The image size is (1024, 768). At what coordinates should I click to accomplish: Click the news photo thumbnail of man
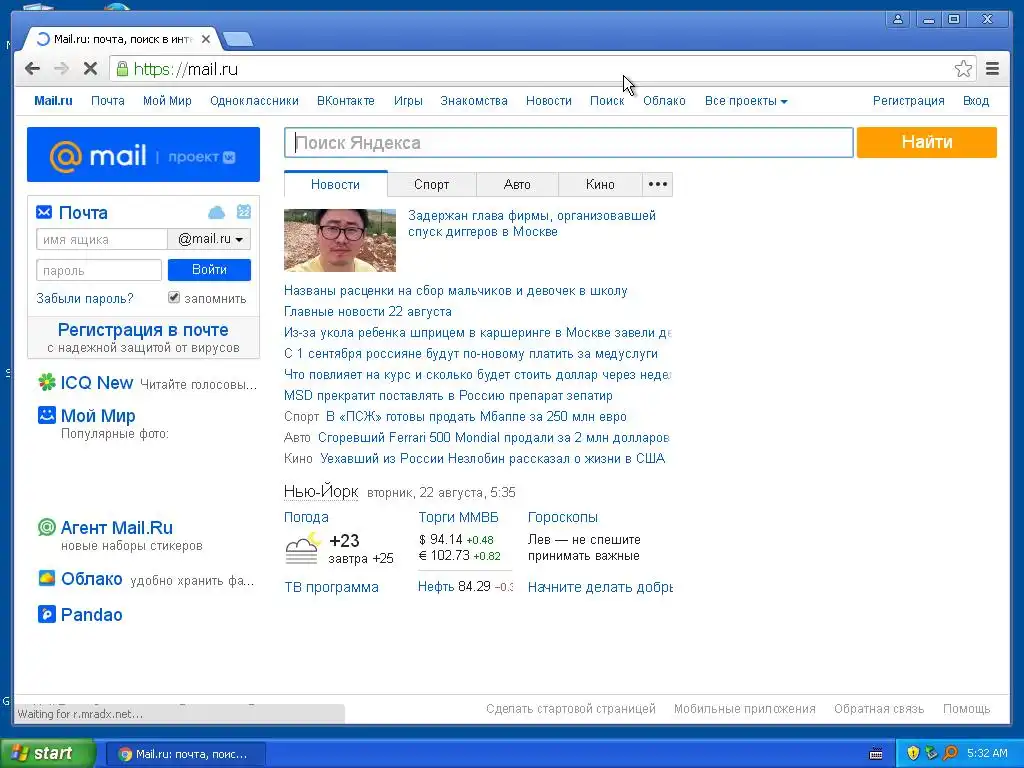[340, 240]
